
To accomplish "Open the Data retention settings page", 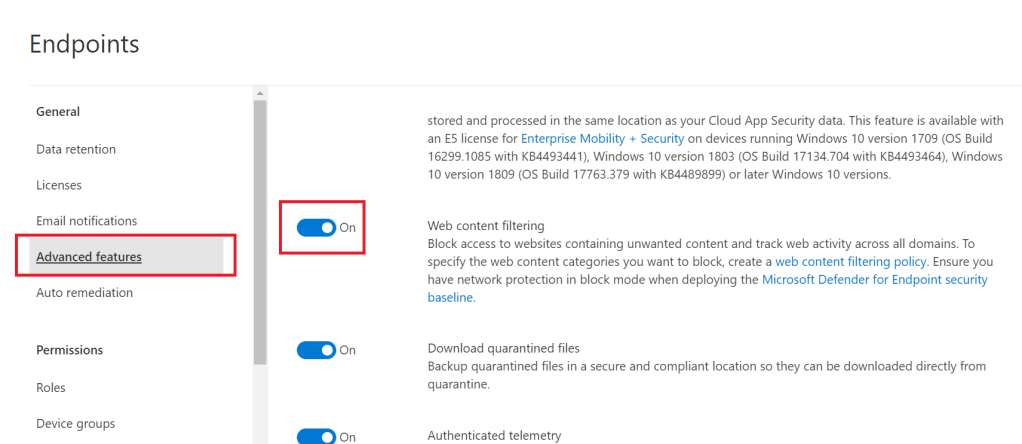I will coord(76,149).
